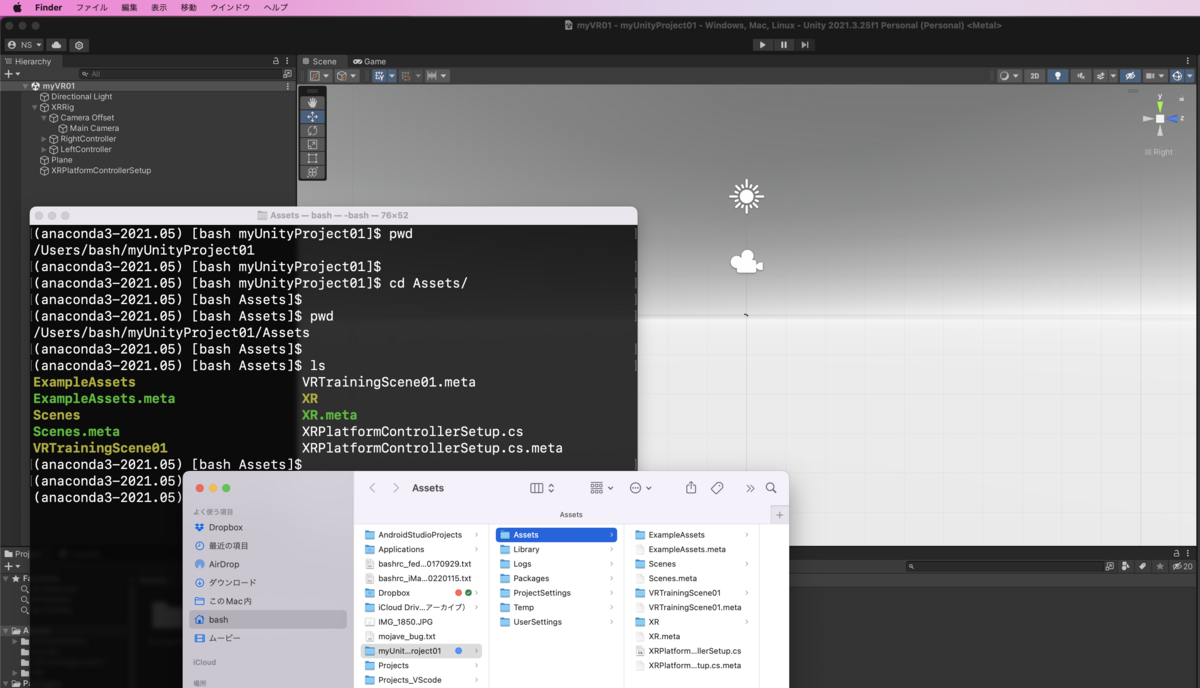1200x688 pixels.
Task: Select the Hand tool in Scene view
Action: [x=313, y=103]
